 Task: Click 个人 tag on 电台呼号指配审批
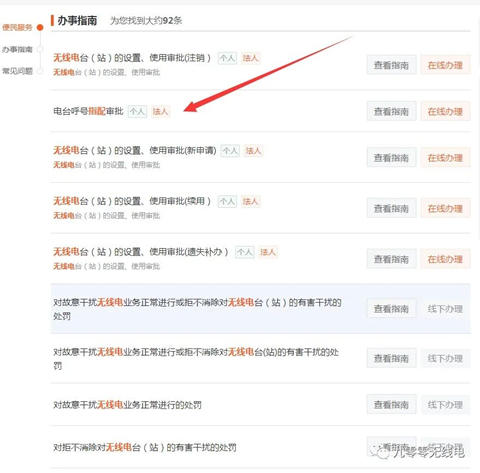click(x=137, y=111)
